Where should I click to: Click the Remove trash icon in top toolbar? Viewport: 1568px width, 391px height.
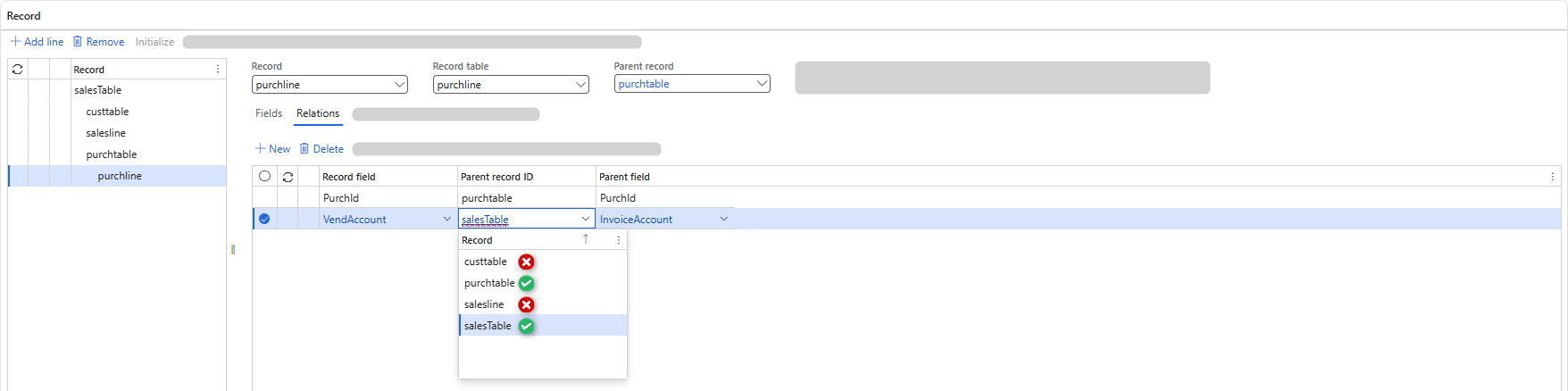(78, 42)
